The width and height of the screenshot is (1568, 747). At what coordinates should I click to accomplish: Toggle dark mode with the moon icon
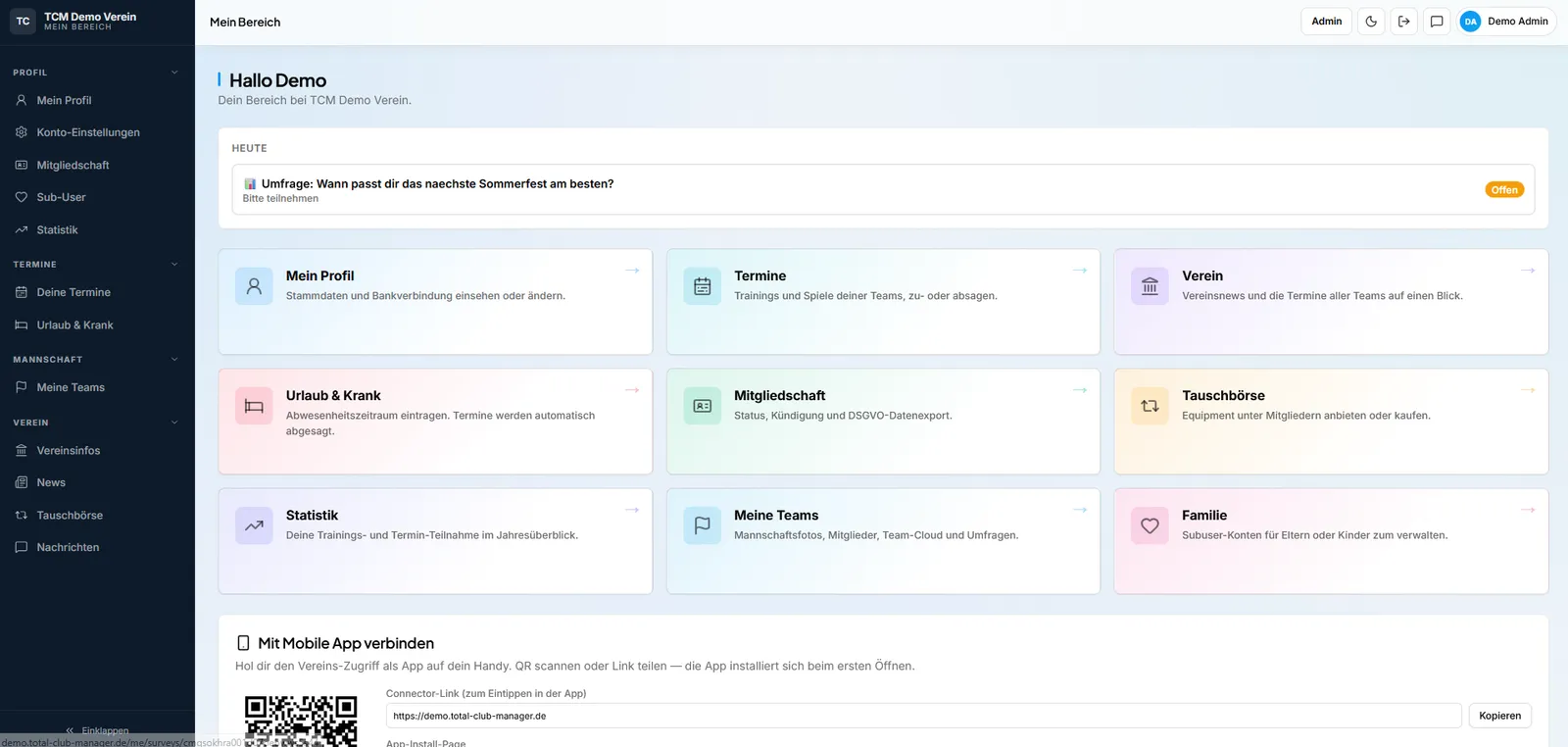[1371, 22]
